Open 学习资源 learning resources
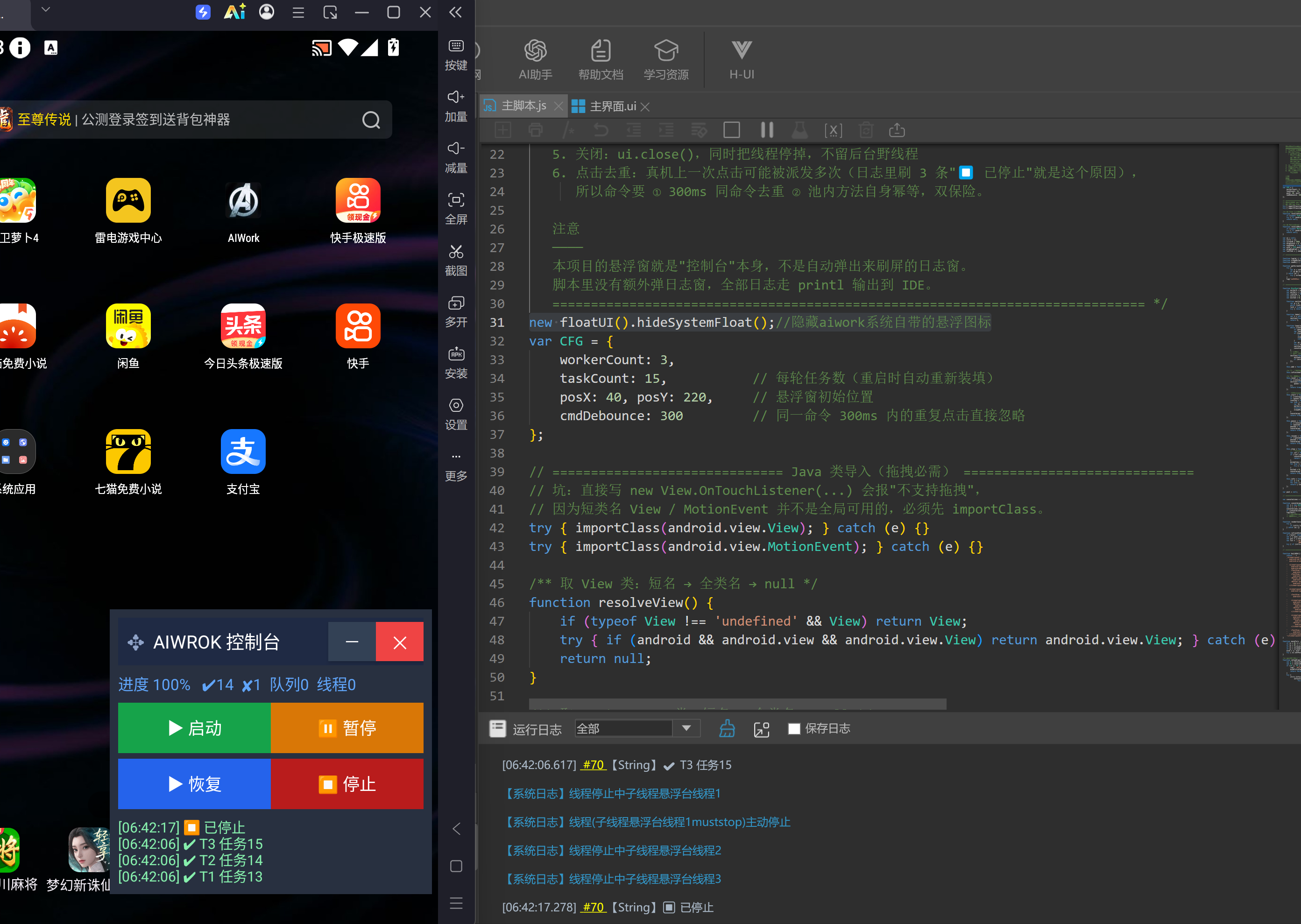This screenshot has height=924, width=1301. click(666, 60)
